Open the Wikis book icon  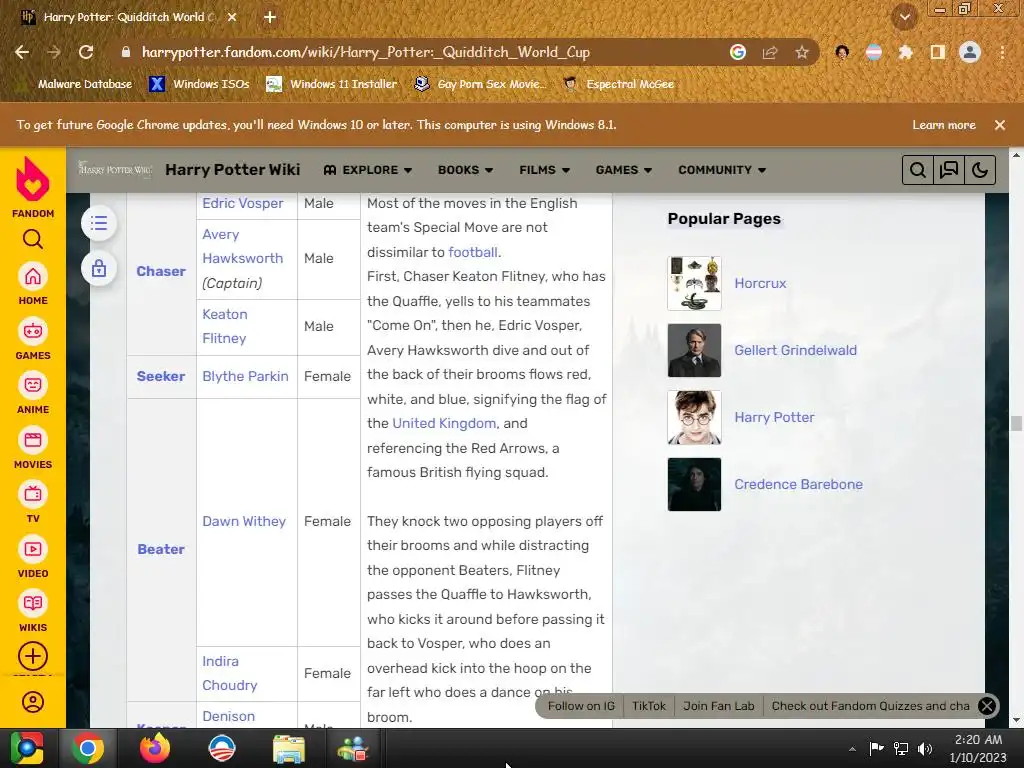33,603
